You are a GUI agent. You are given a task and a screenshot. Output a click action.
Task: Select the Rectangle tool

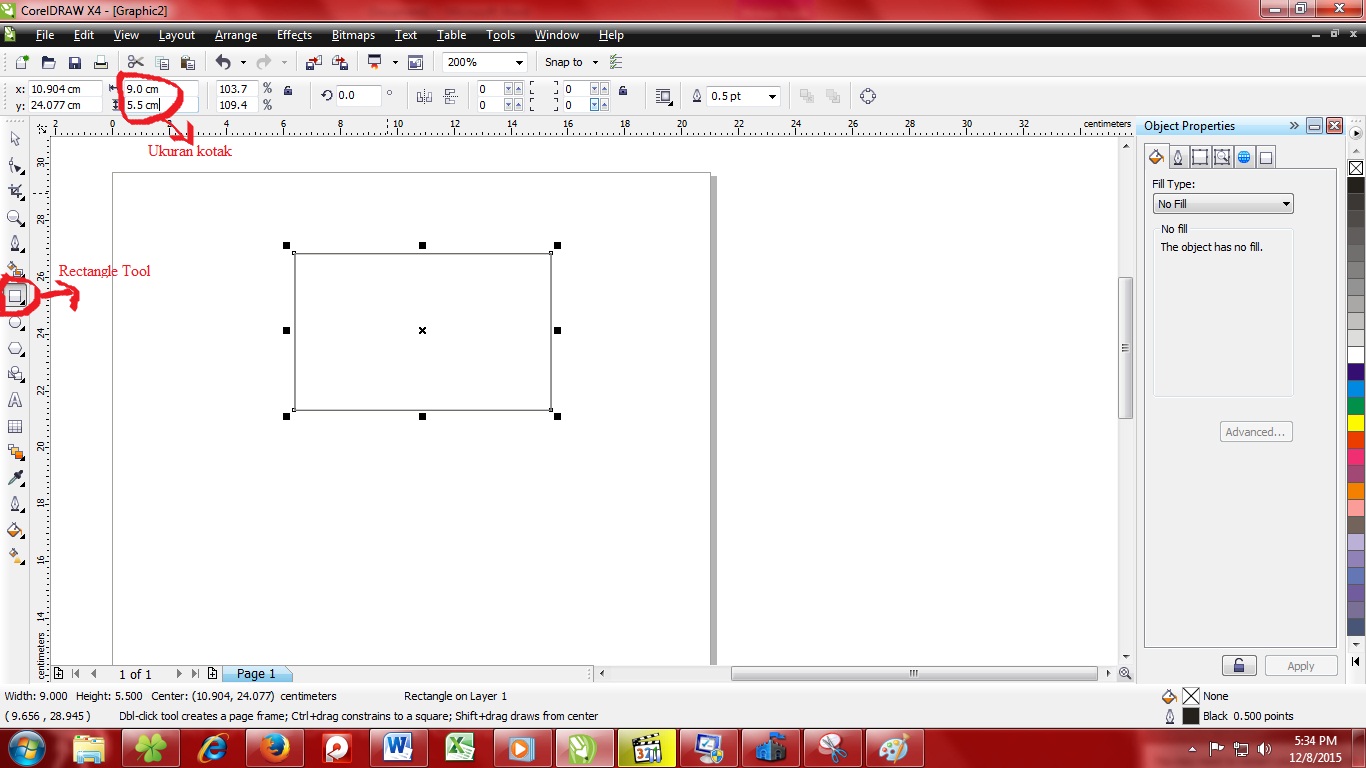tap(15, 296)
